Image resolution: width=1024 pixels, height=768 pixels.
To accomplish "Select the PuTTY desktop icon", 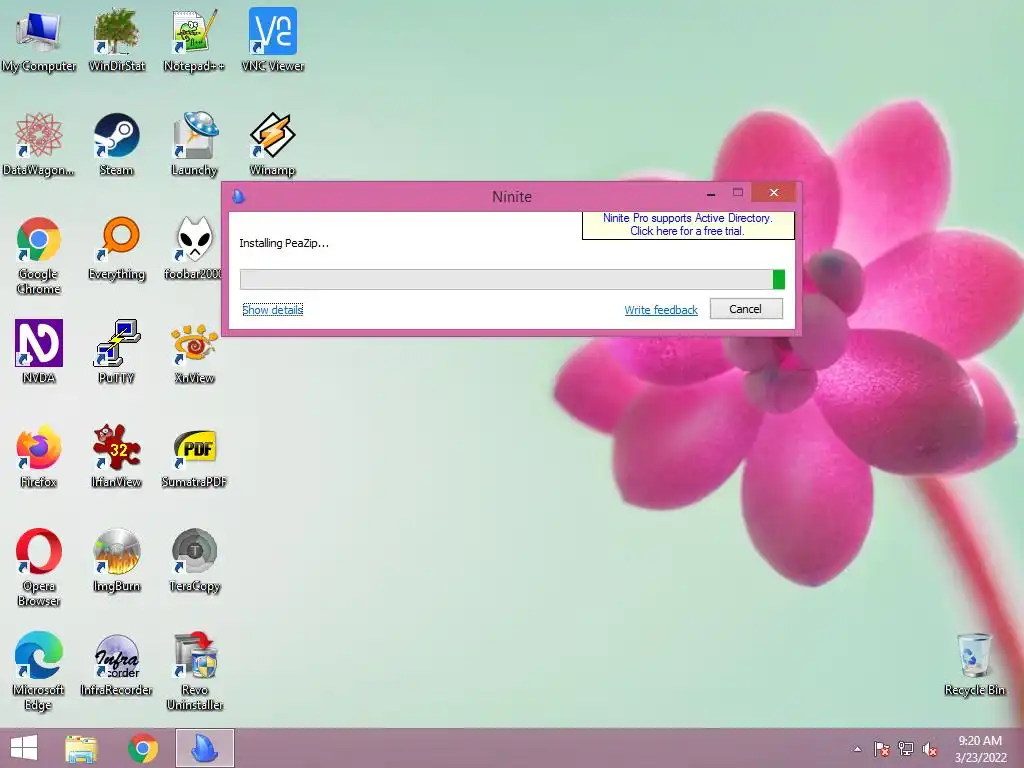I will coord(116,352).
